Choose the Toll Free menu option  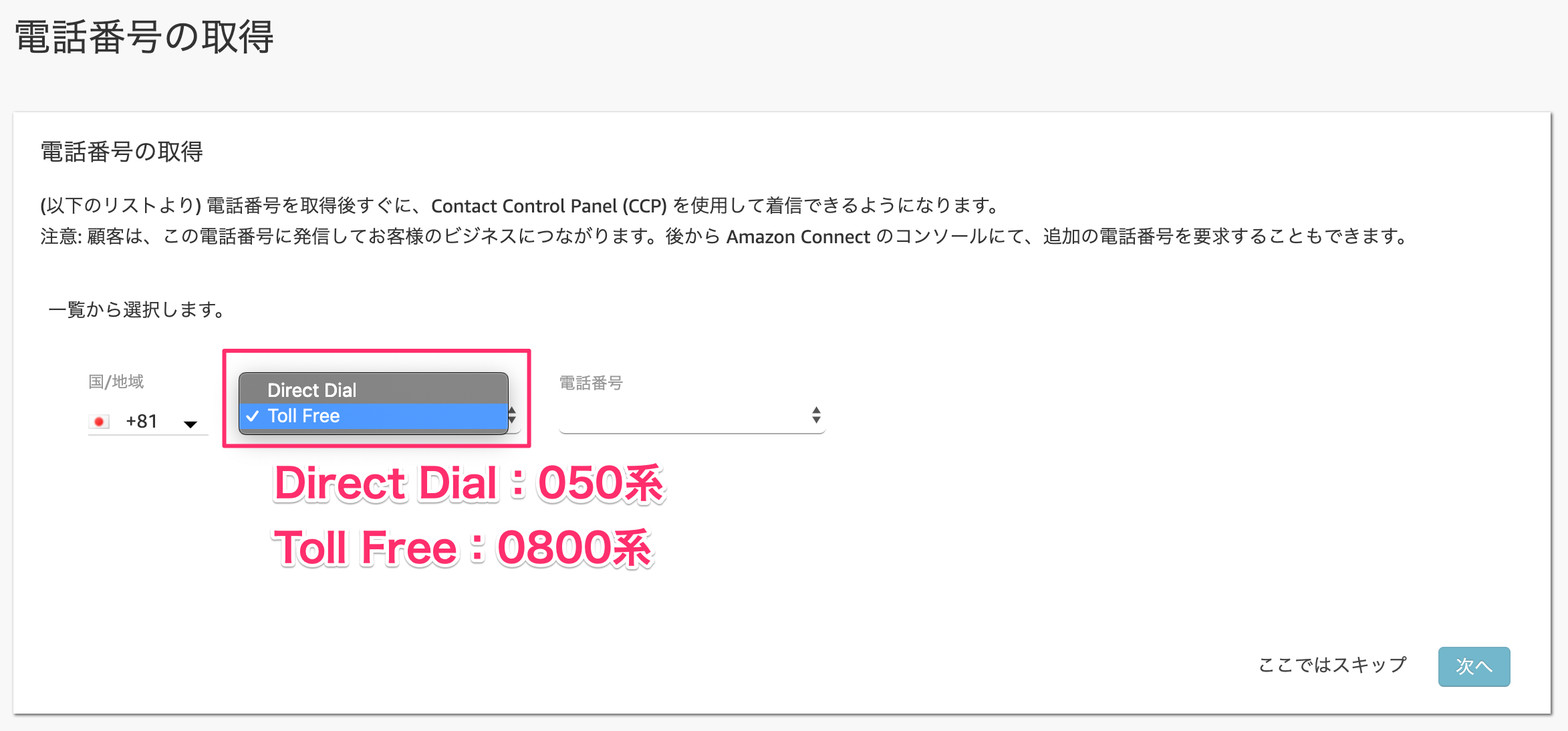click(373, 416)
